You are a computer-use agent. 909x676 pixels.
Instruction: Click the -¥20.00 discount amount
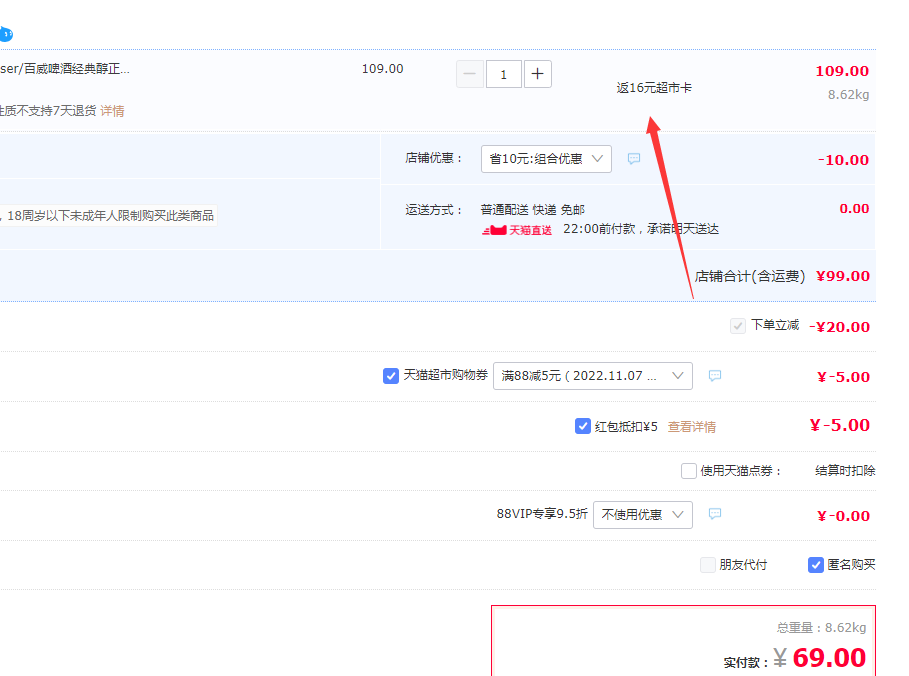point(839,327)
